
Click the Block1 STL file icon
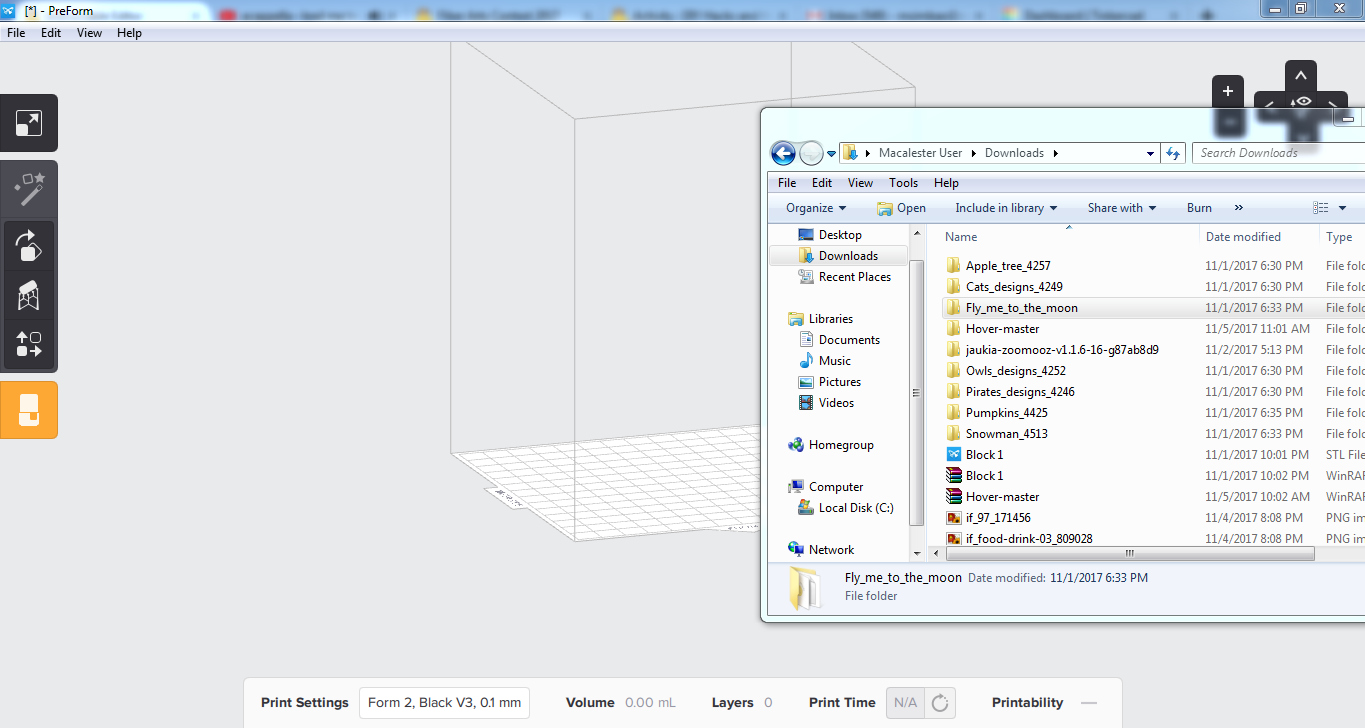(x=954, y=455)
